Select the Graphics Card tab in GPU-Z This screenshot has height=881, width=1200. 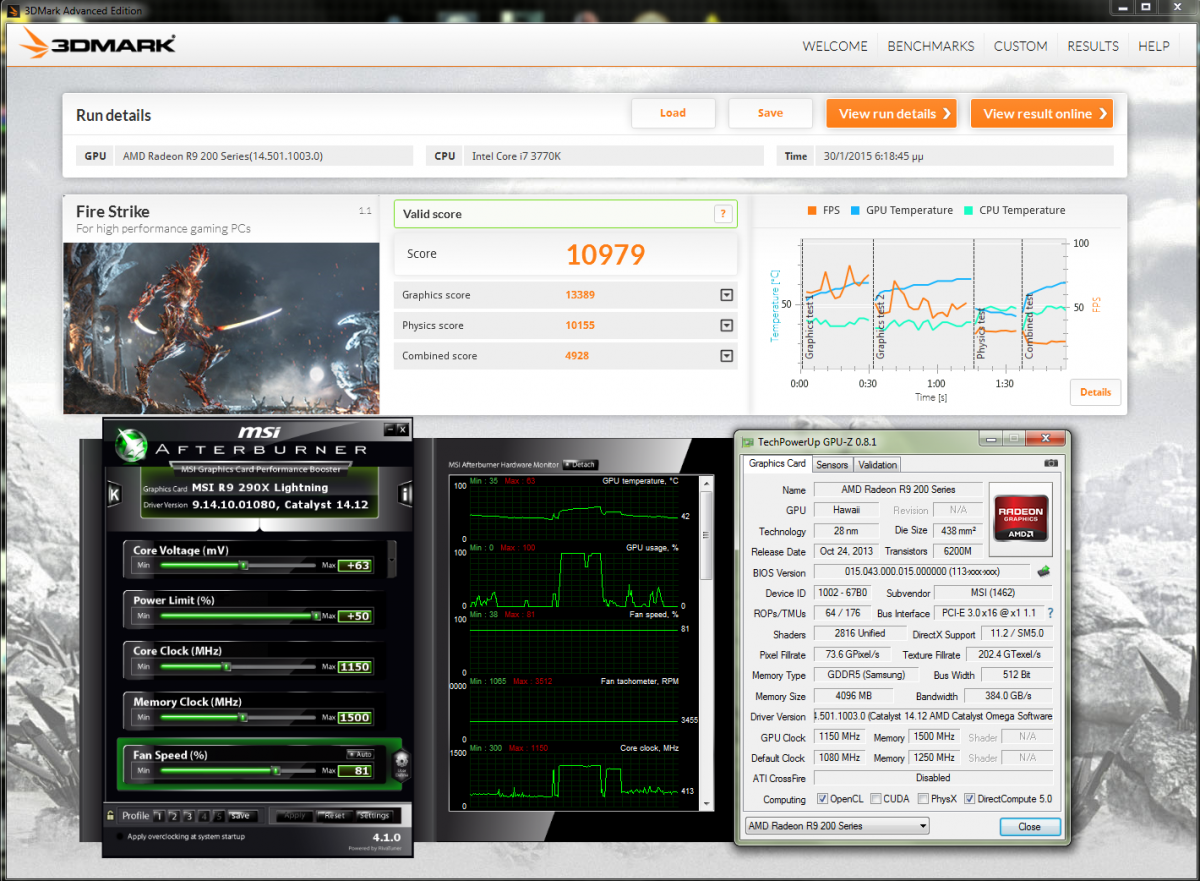click(777, 463)
